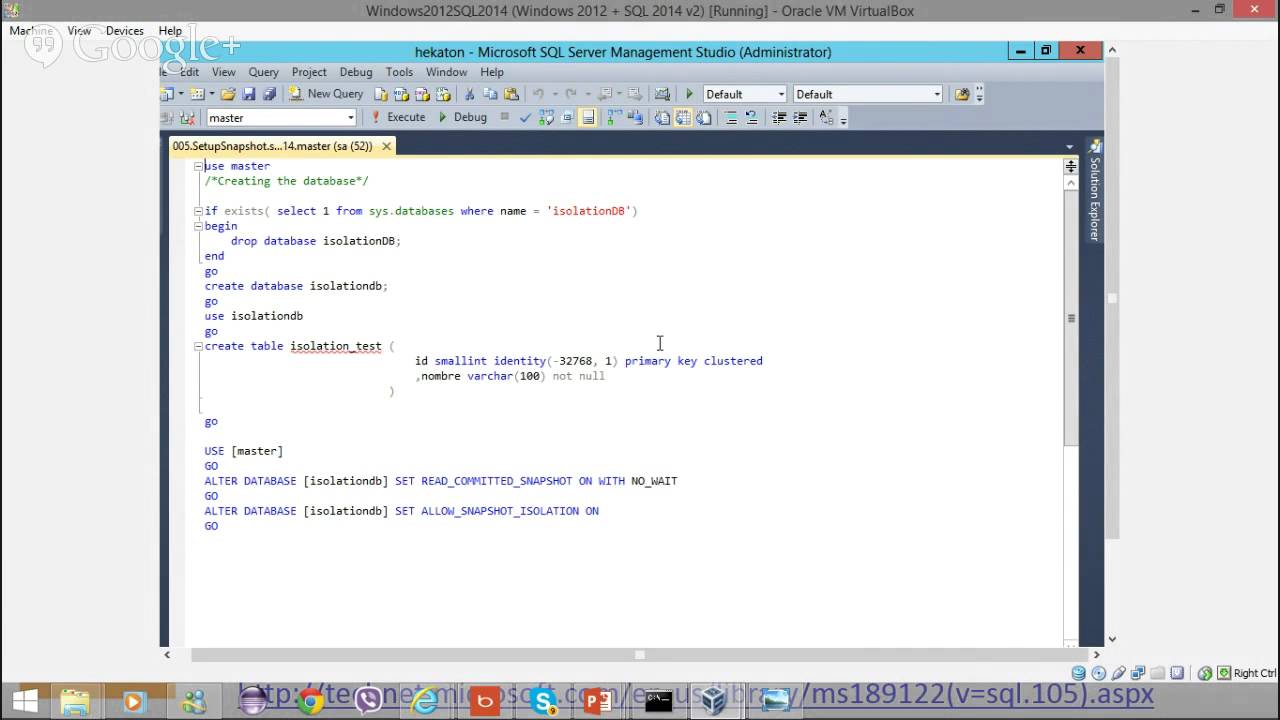Image resolution: width=1280 pixels, height=720 pixels.
Task: Open the Tools menu
Action: coord(399,72)
